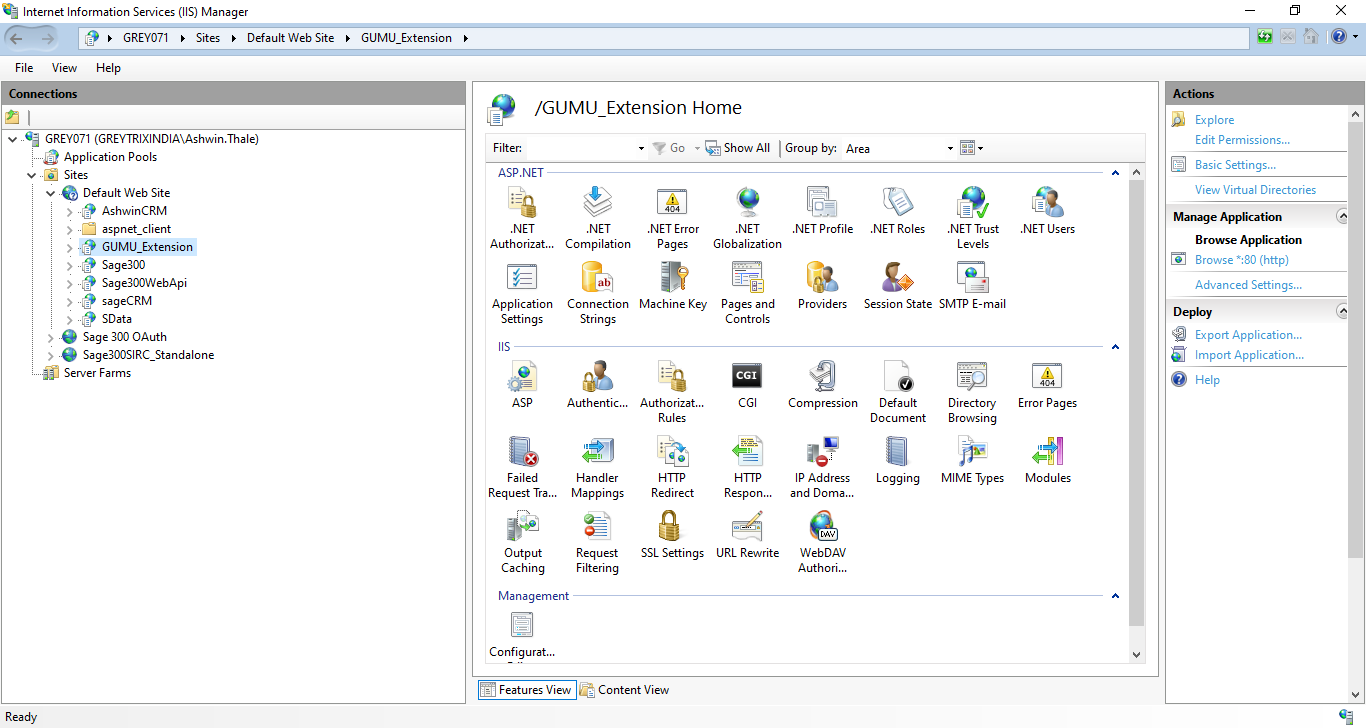
Task: Open .NET Trust Levels
Action: point(972,218)
